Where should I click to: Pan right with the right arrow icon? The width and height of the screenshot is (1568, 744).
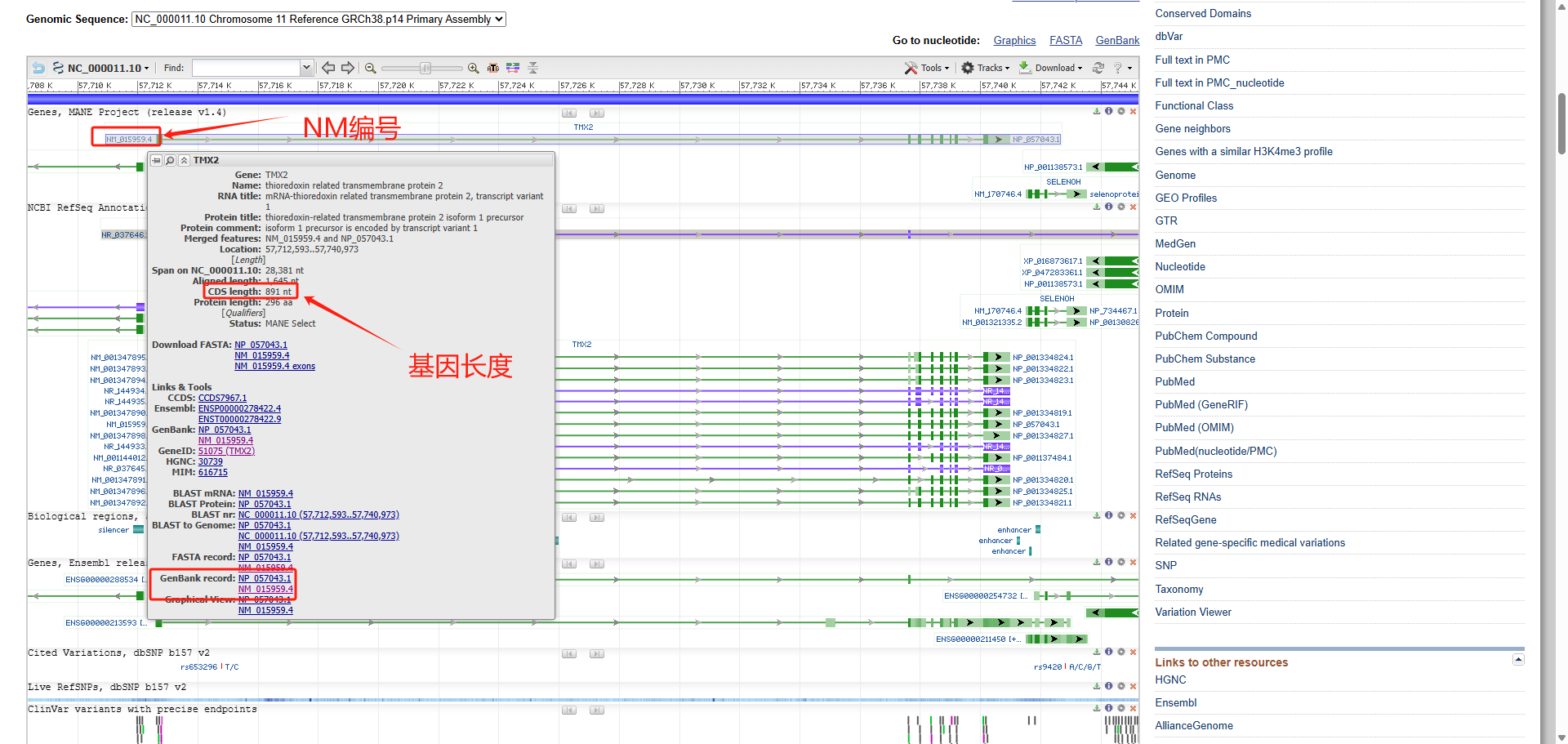pyautogui.click(x=348, y=68)
